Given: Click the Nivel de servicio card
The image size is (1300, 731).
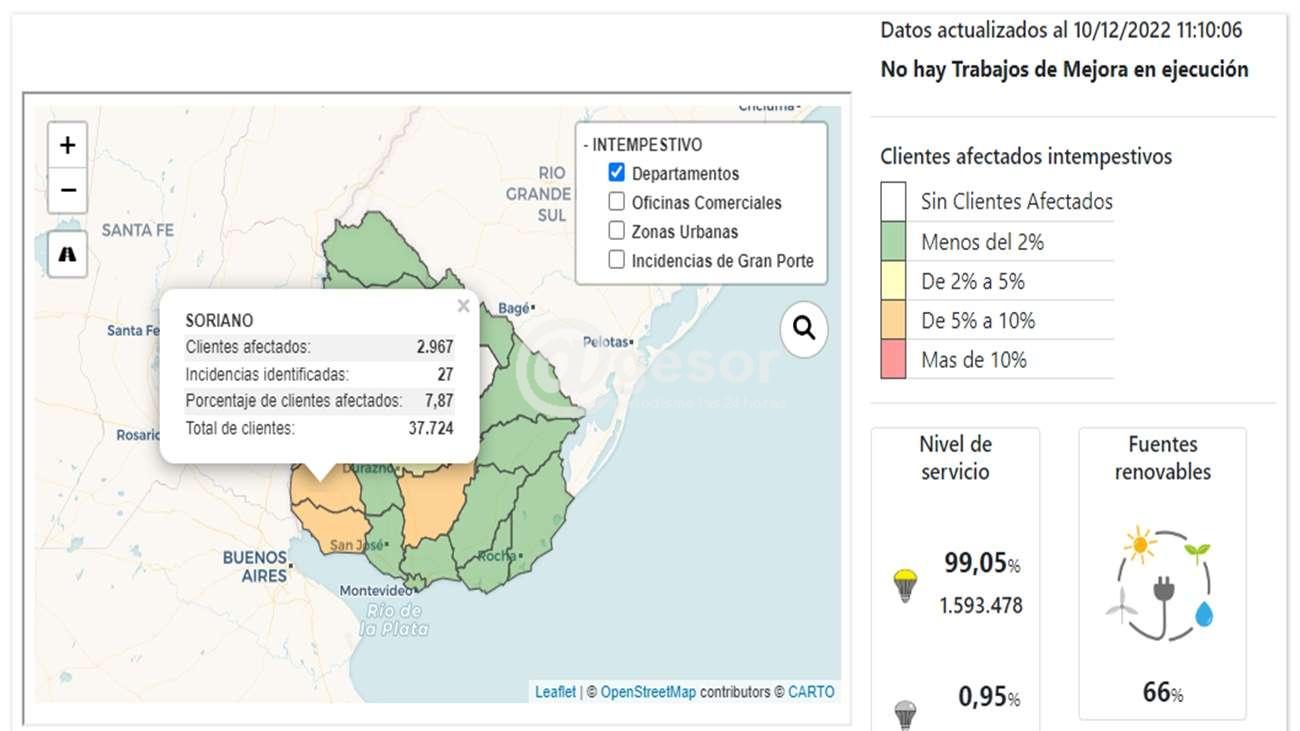Looking at the screenshot, I should click(955, 458).
